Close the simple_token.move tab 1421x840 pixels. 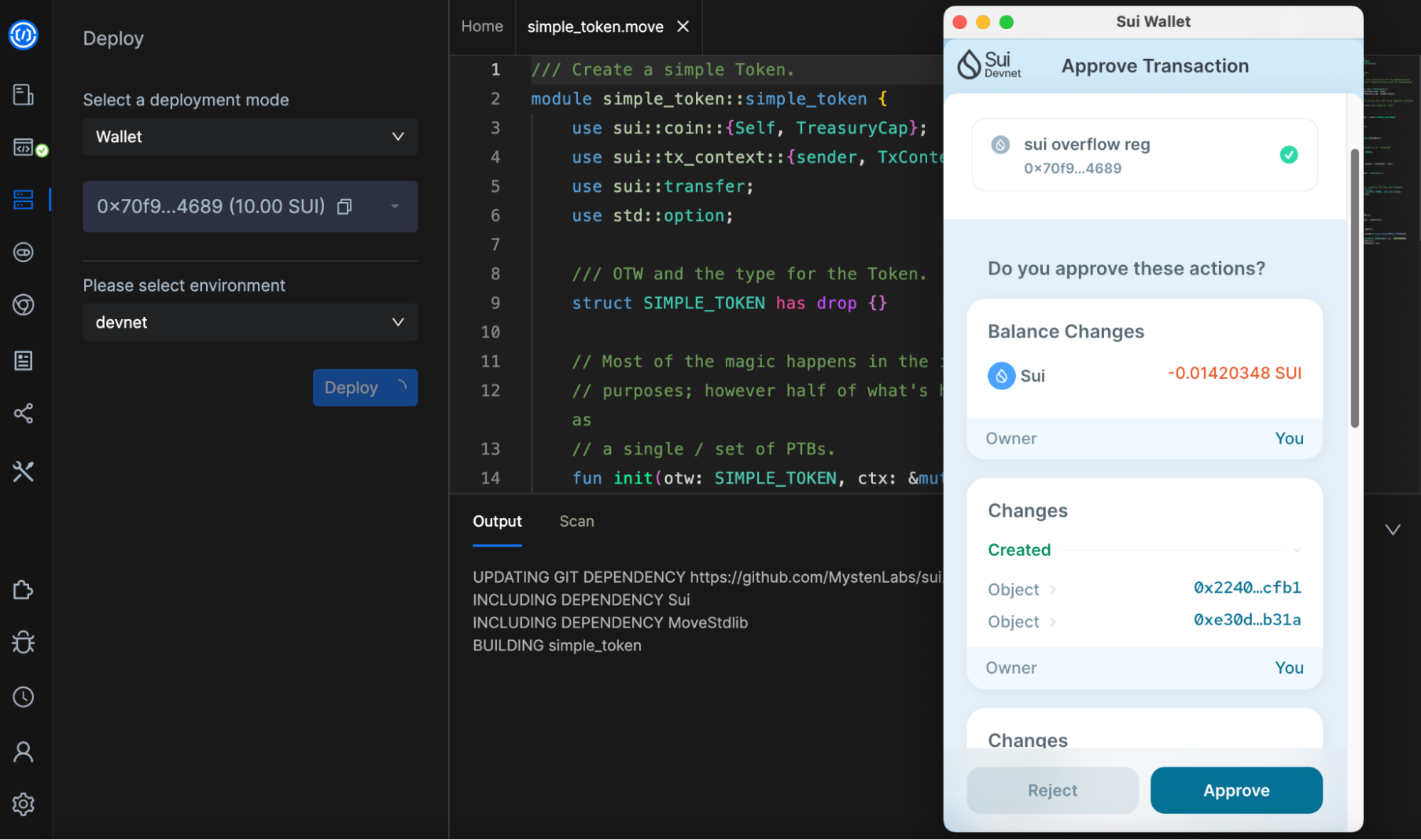(683, 26)
